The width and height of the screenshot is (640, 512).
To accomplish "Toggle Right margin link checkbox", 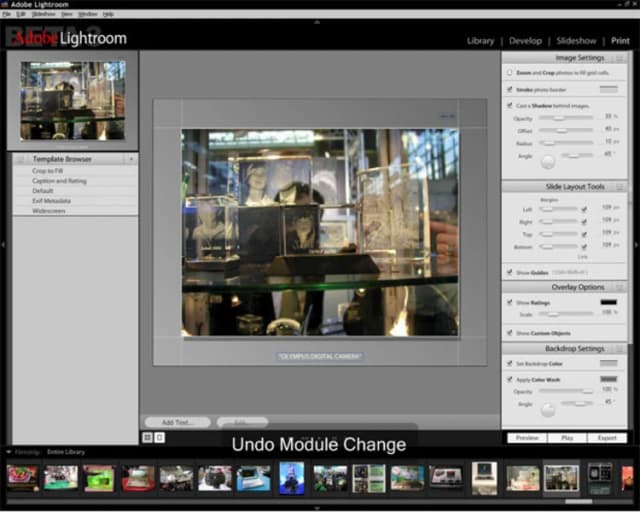I will [584, 222].
